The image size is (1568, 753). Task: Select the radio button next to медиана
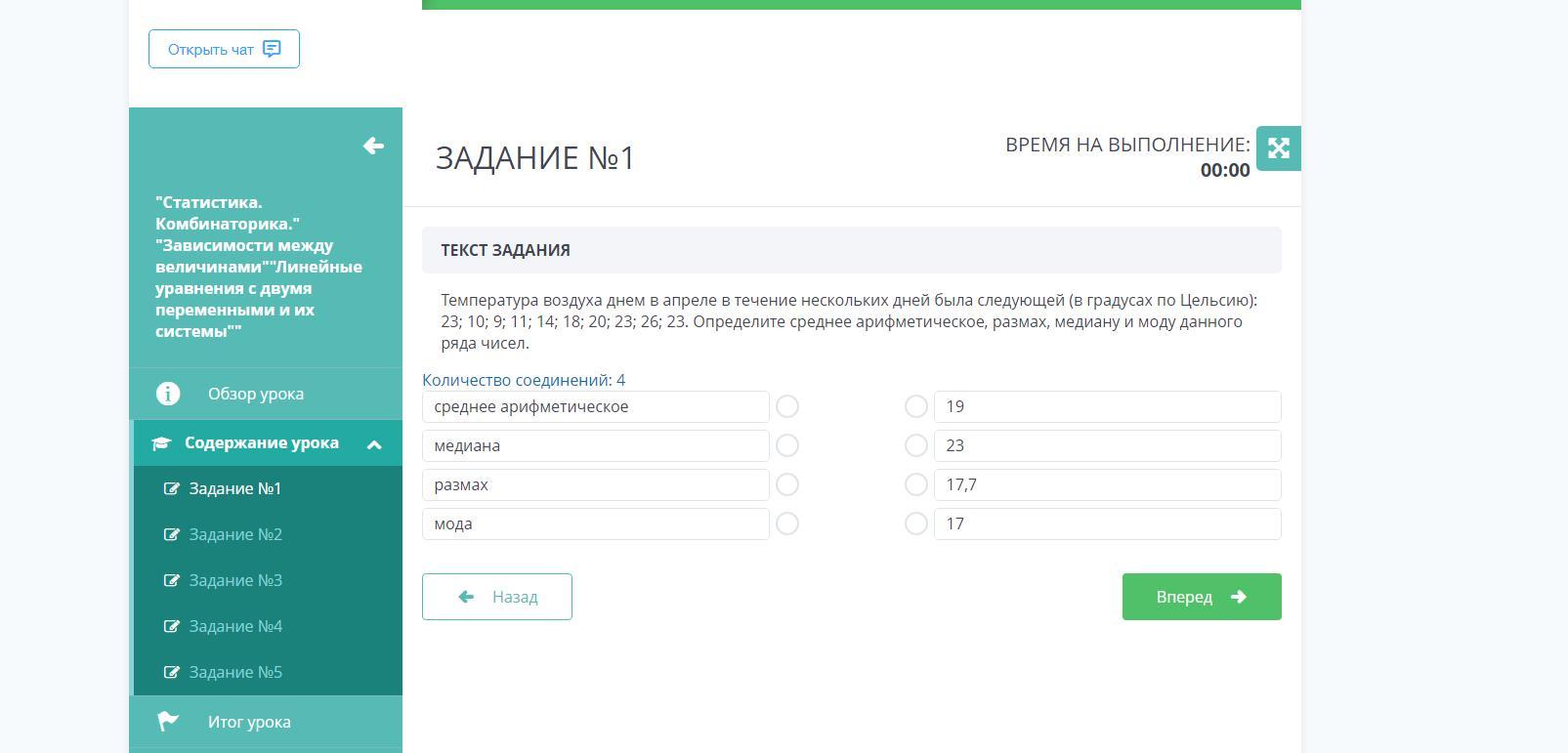coord(787,445)
